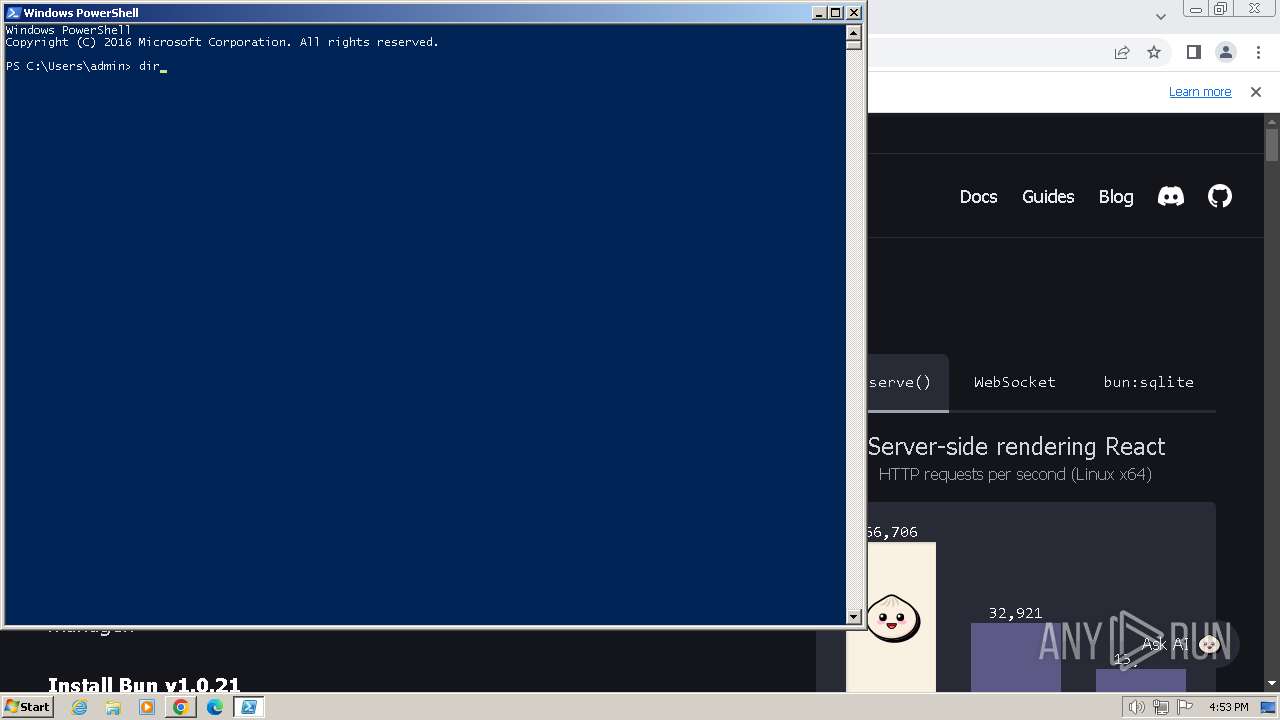Open network status tray icon
This screenshot has height=720, width=1280.
pyautogui.click(x=1160, y=707)
